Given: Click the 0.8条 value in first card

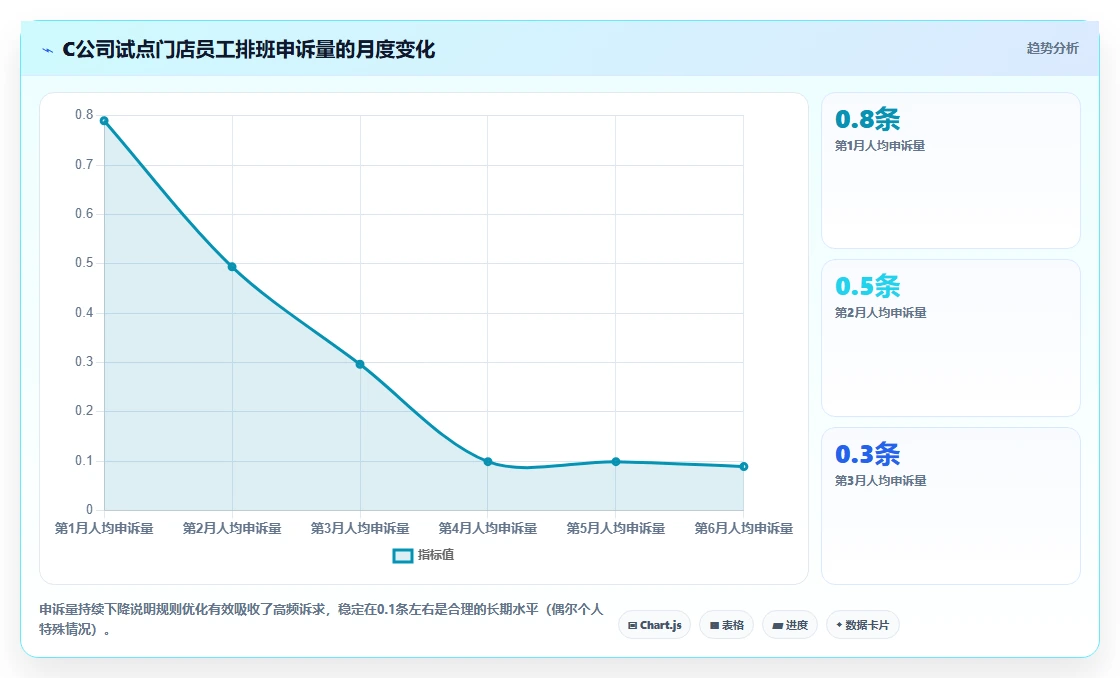Looking at the screenshot, I should tap(867, 119).
